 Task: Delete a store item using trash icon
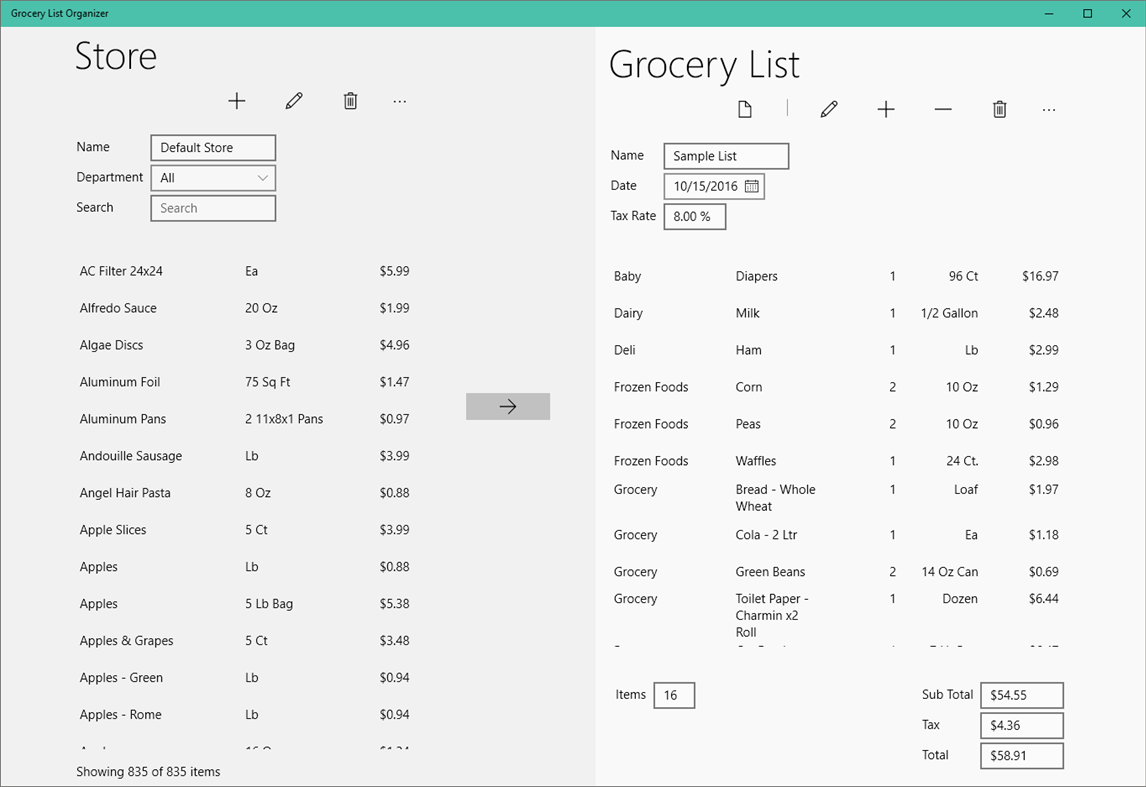350,100
